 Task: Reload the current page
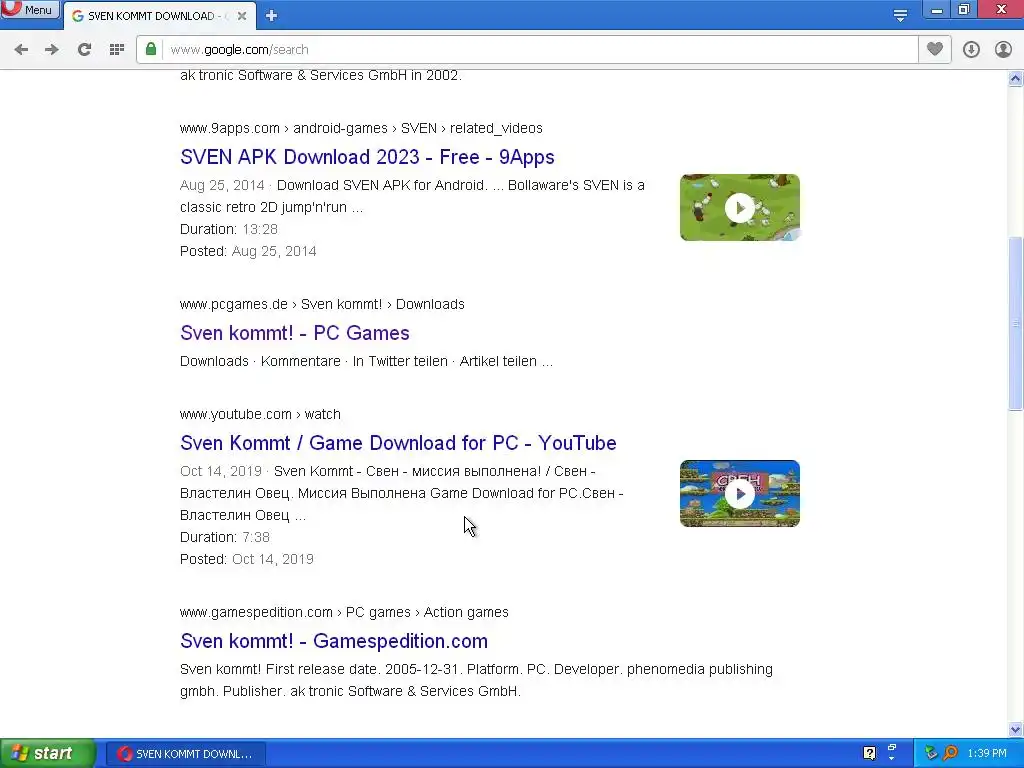[x=84, y=50]
